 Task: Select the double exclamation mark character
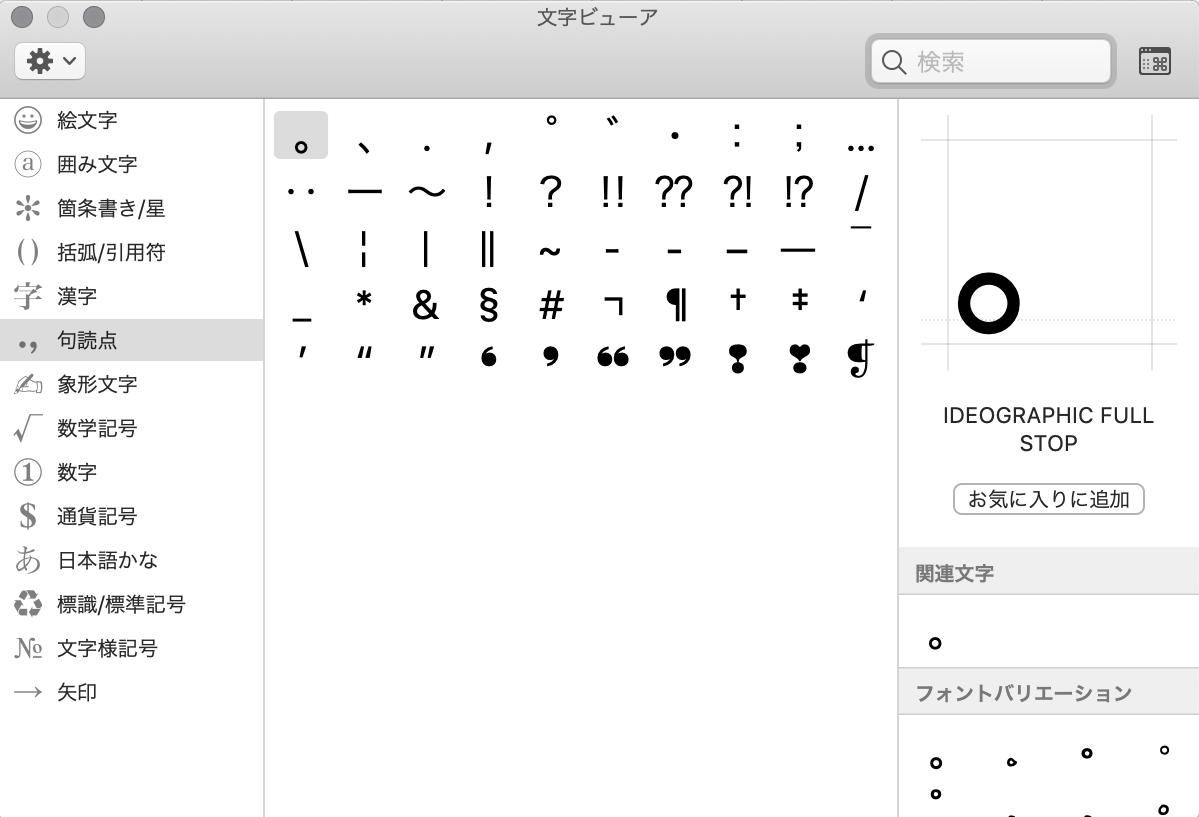click(x=614, y=192)
